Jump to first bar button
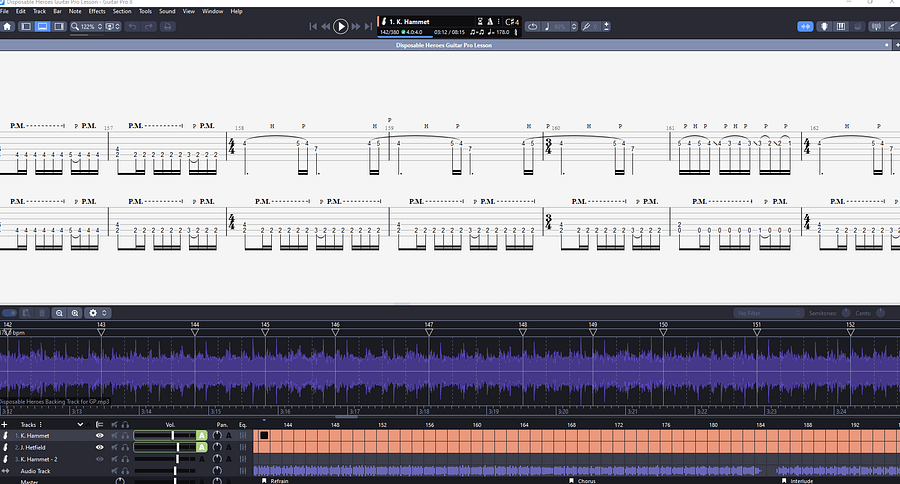900x484 pixels. pyautogui.click(x=313, y=26)
